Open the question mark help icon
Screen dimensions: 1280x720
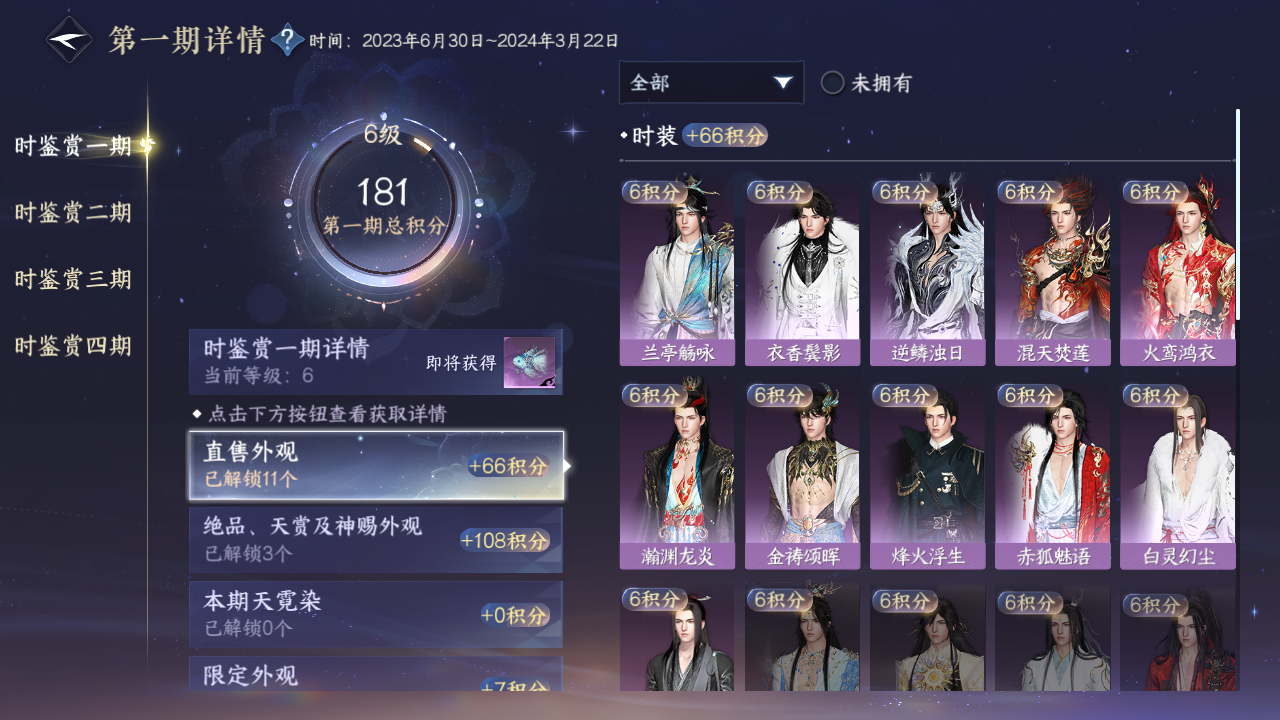tap(288, 40)
